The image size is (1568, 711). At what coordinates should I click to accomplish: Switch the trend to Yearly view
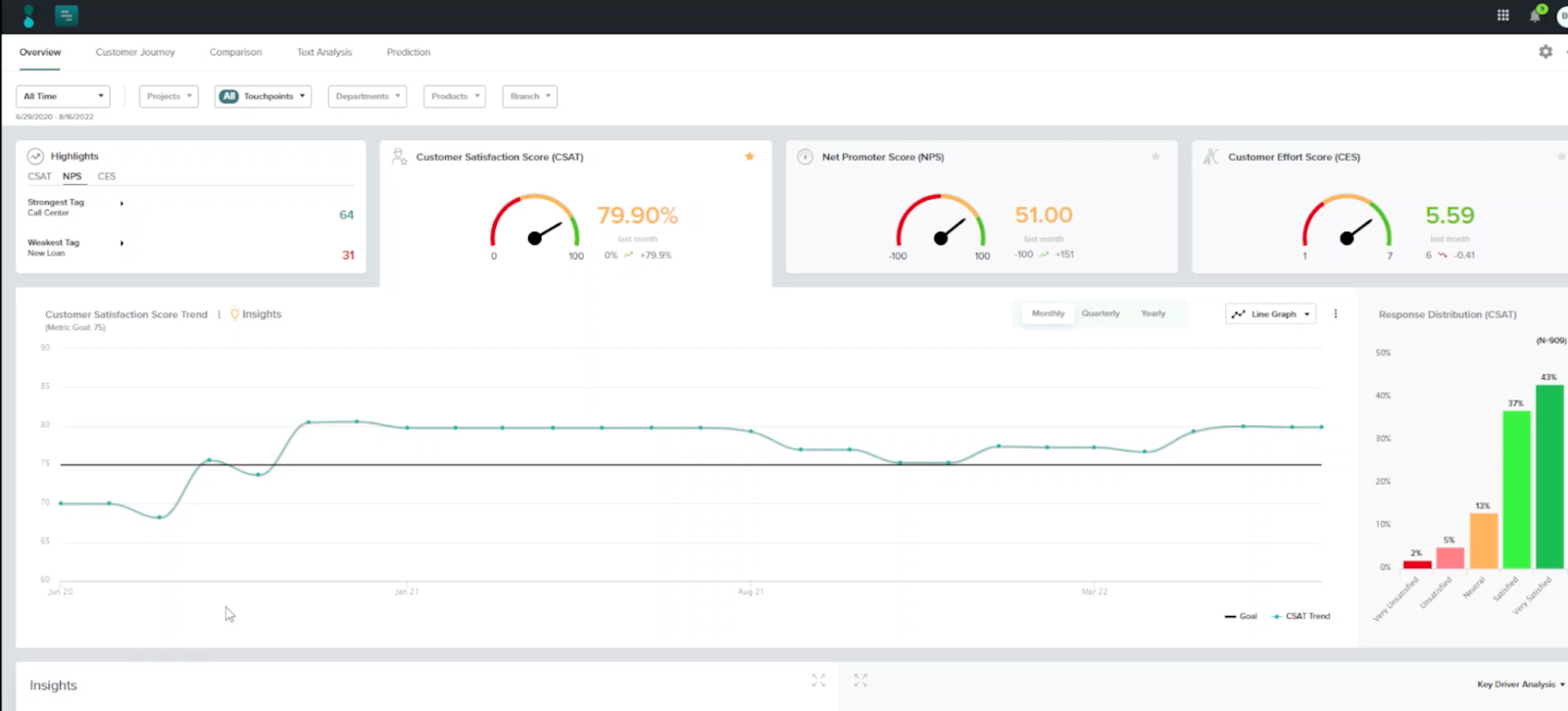[1152, 313]
